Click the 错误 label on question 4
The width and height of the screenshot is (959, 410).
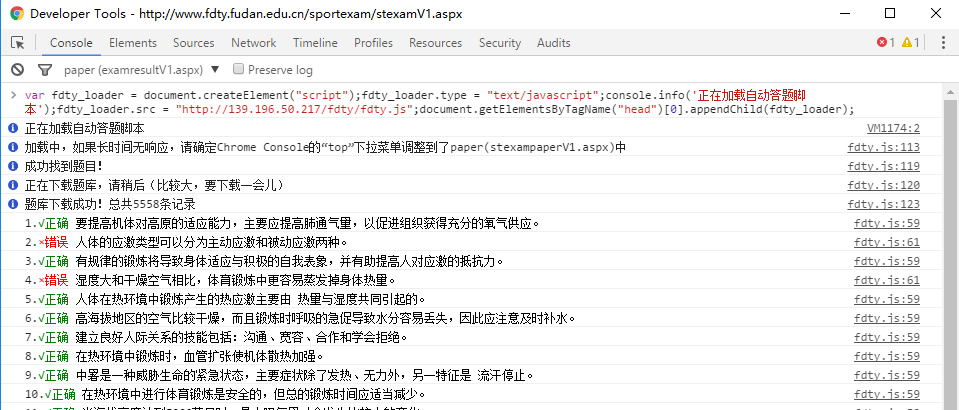click(56, 280)
